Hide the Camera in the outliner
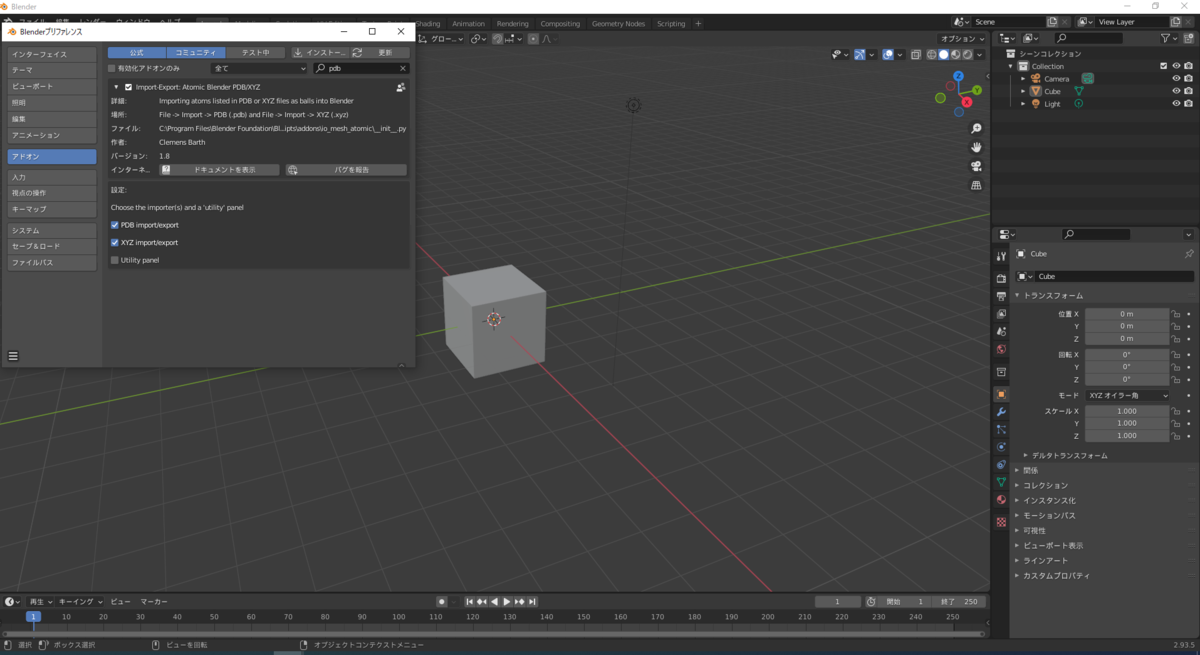Image resolution: width=1200 pixels, height=655 pixels. coord(1176,79)
